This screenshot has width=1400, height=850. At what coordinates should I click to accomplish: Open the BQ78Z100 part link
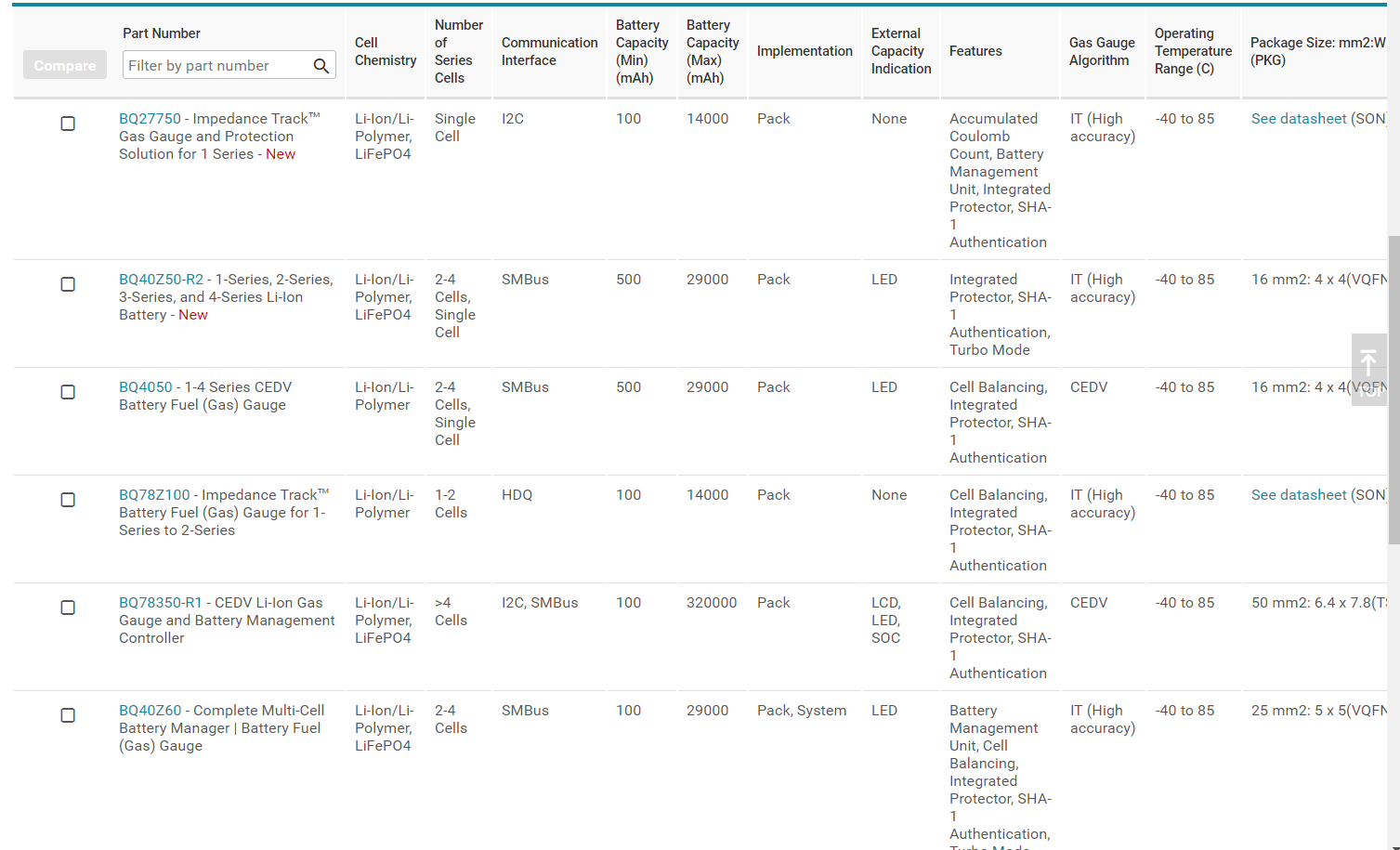[154, 495]
